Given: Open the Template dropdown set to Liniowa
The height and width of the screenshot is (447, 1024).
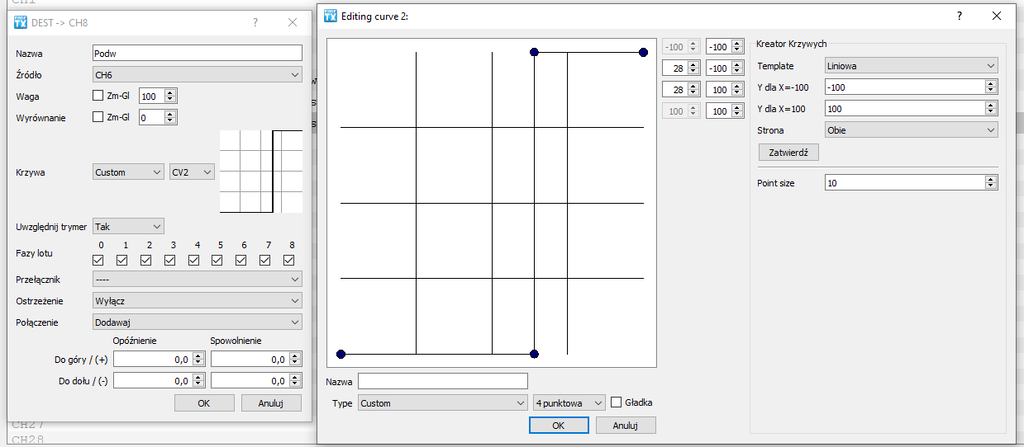Looking at the screenshot, I should (911, 66).
